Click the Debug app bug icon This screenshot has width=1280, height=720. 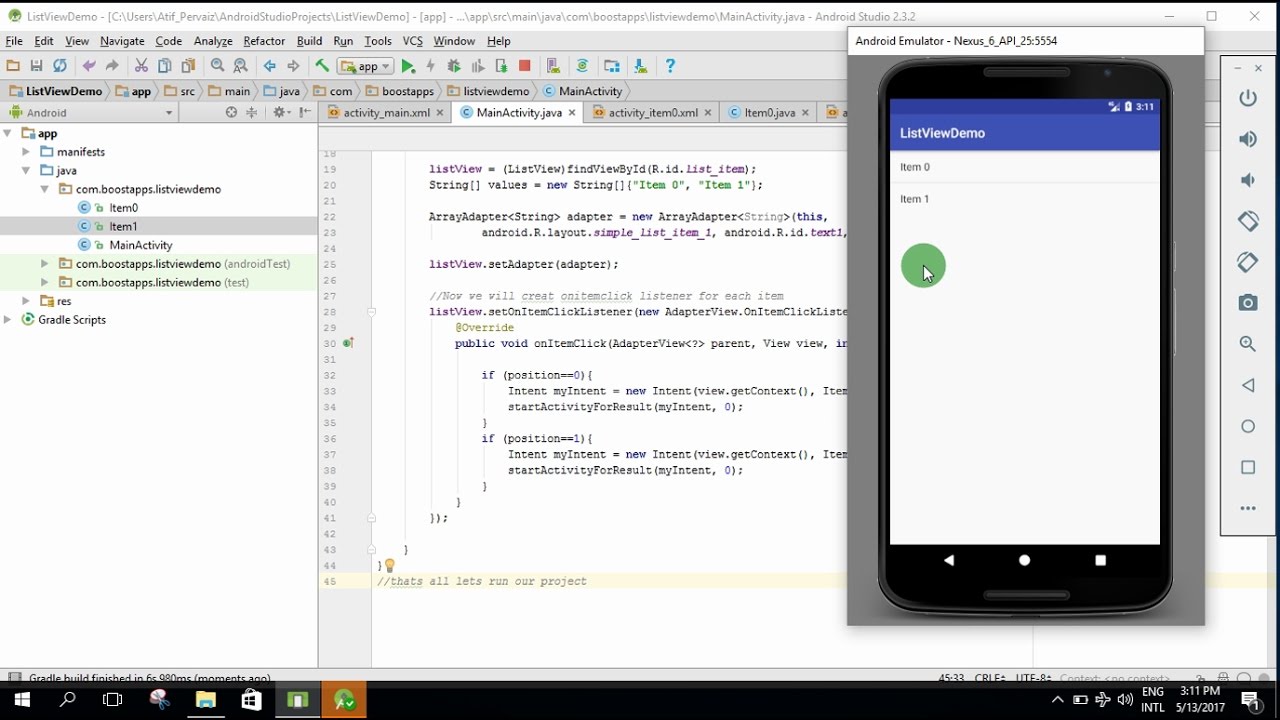pos(454,66)
